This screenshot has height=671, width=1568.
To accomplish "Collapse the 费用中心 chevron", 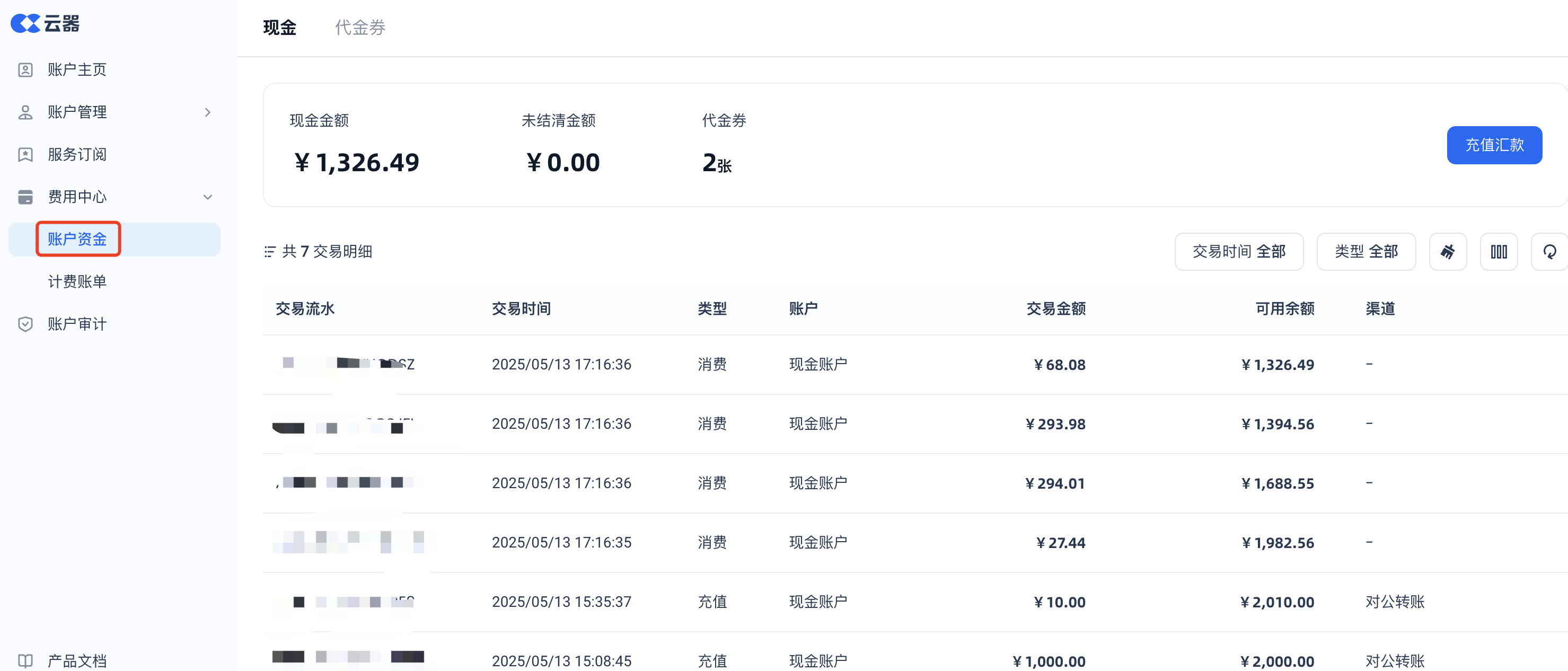I will (x=208, y=197).
